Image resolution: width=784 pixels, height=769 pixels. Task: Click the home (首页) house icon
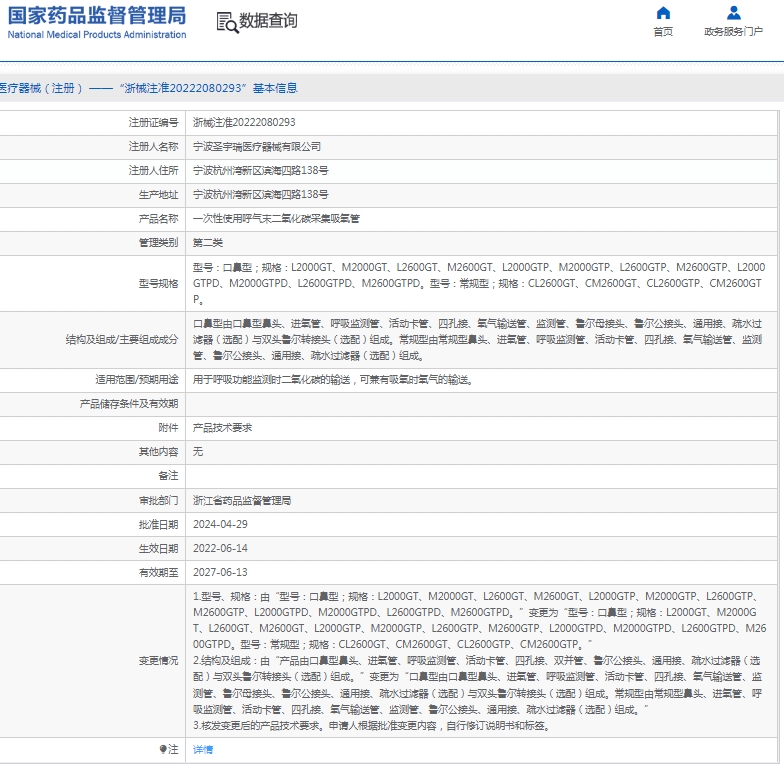(663, 12)
